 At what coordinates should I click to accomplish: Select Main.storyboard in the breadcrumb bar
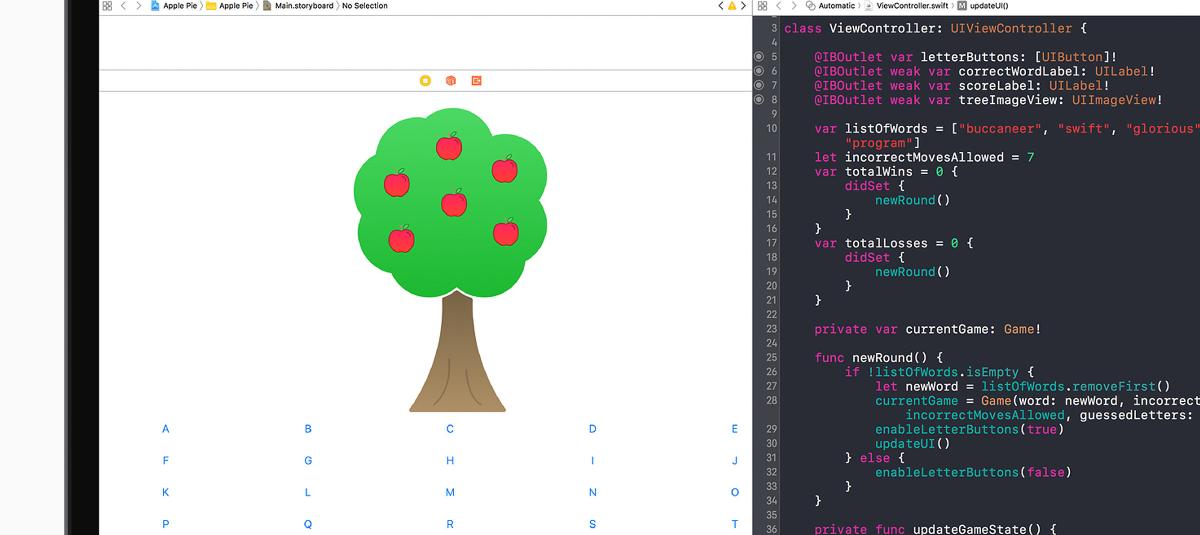pos(303,6)
